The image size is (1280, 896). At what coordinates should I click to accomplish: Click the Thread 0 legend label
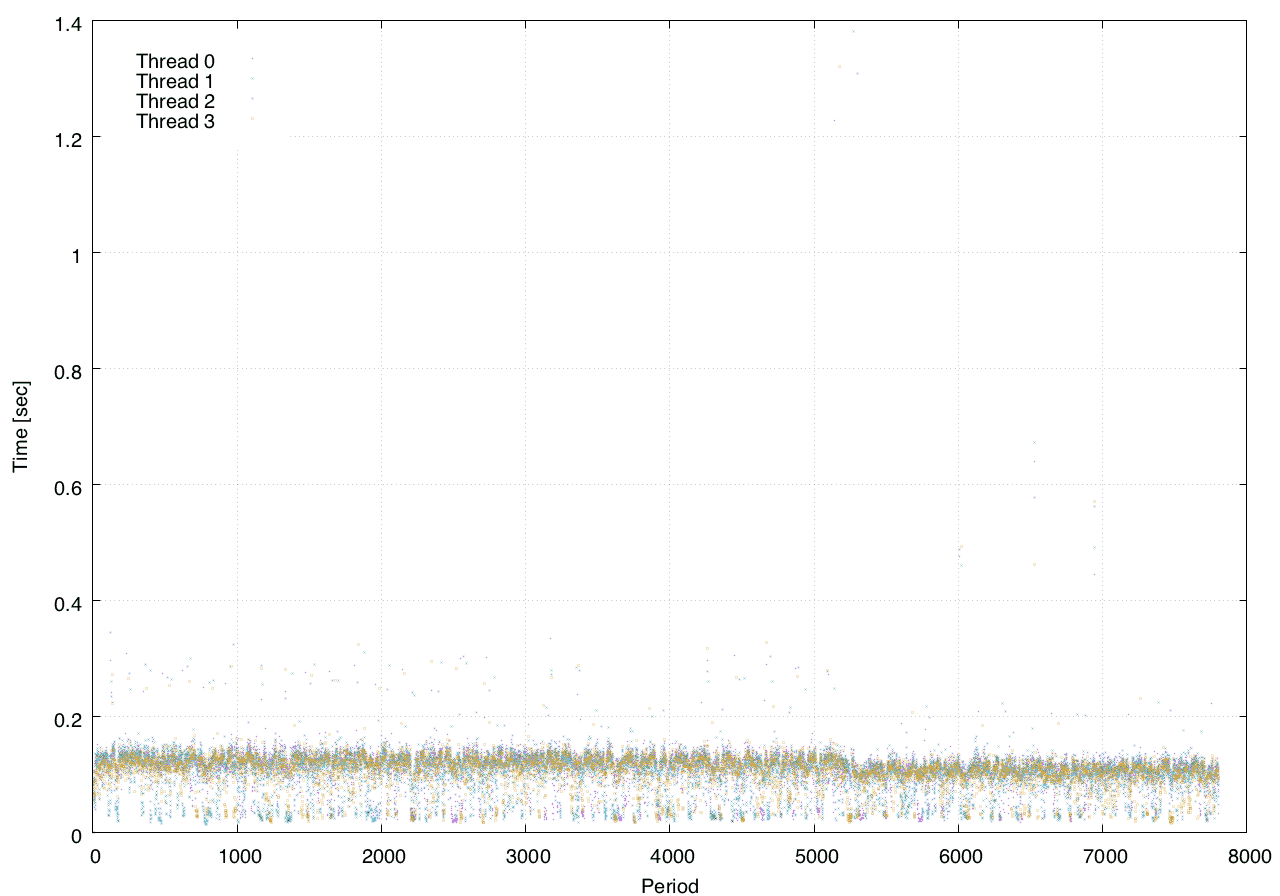click(x=175, y=61)
